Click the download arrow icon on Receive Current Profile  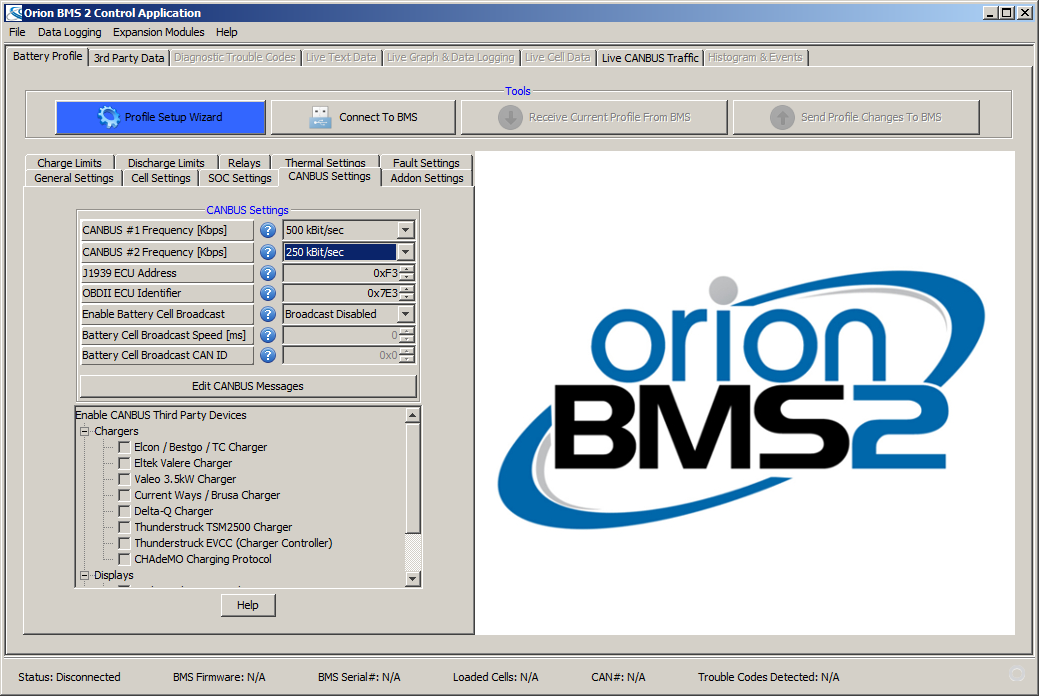pyautogui.click(x=510, y=117)
